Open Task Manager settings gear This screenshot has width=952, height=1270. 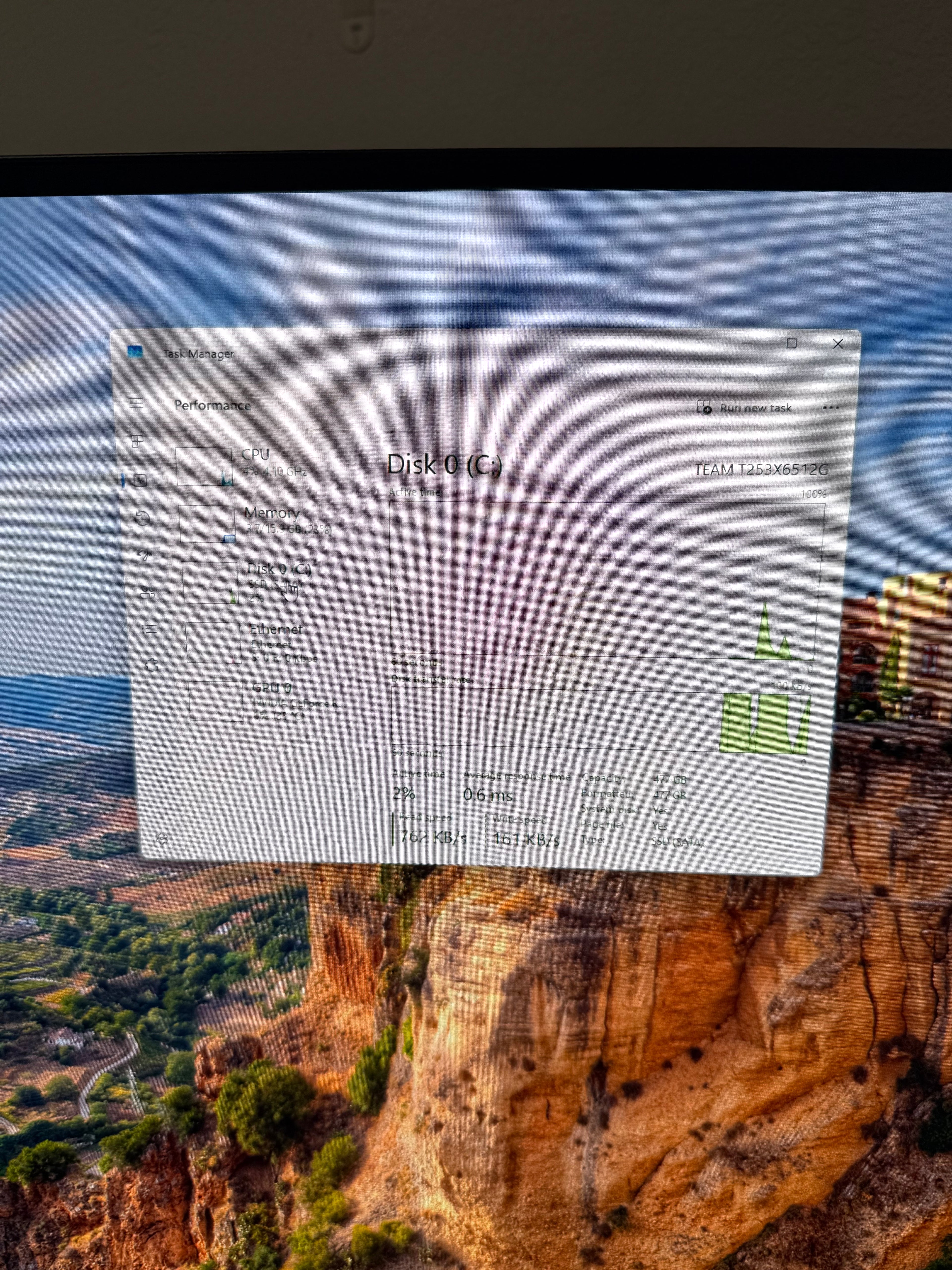[x=162, y=839]
